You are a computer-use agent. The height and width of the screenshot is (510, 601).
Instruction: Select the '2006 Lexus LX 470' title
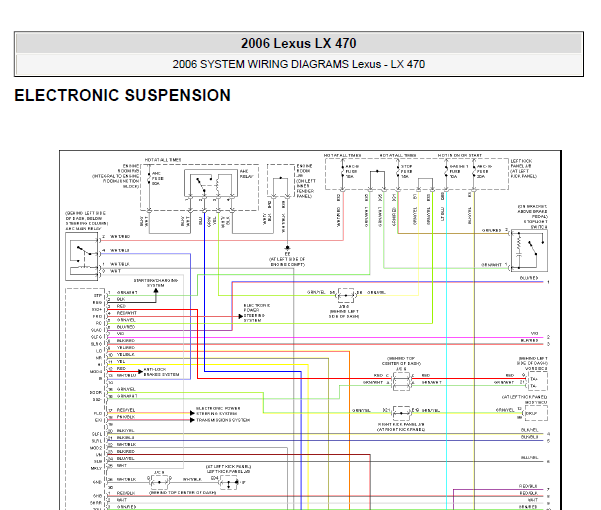click(x=299, y=43)
